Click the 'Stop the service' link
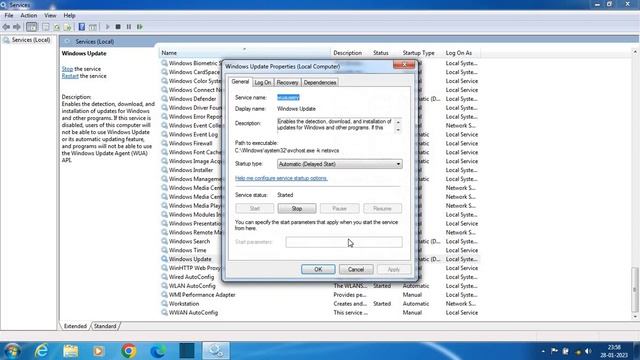The image size is (640, 360). tap(67, 69)
